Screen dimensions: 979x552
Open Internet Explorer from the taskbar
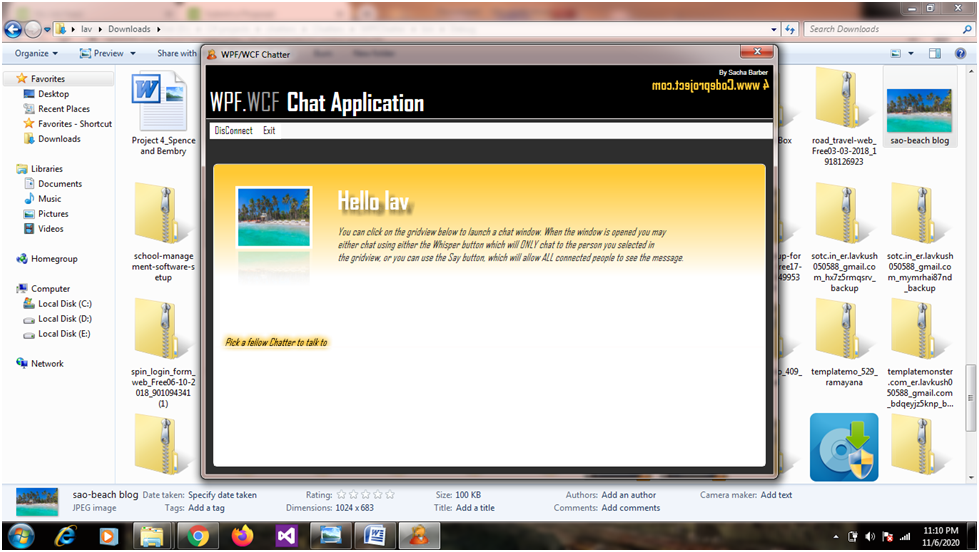pos(66,536)
